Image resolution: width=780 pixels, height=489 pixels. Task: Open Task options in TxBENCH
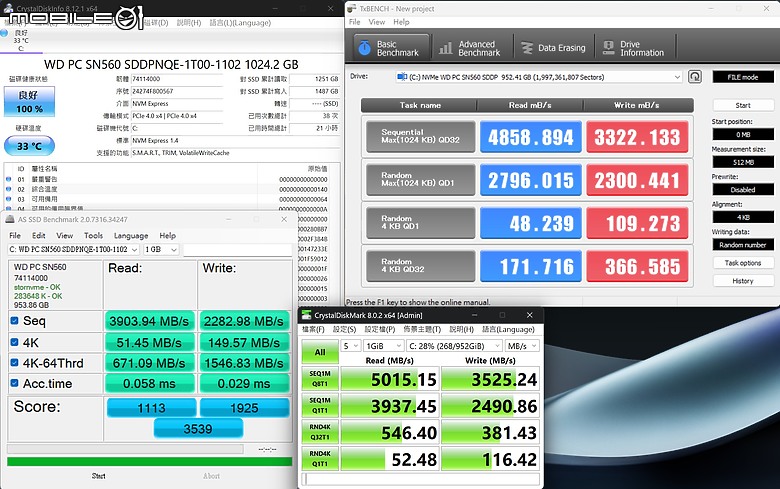(x=743, y=263)
